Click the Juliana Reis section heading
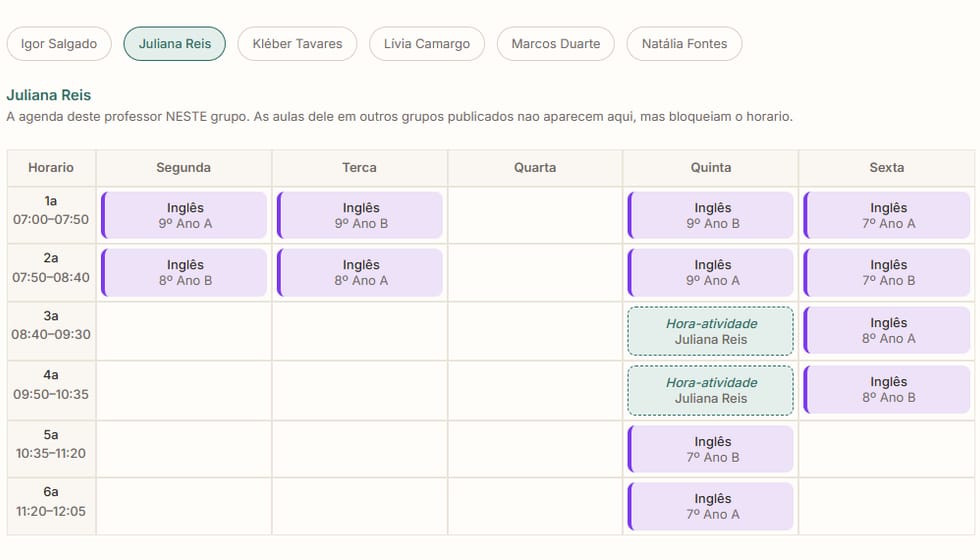 [x=49, y=95]
